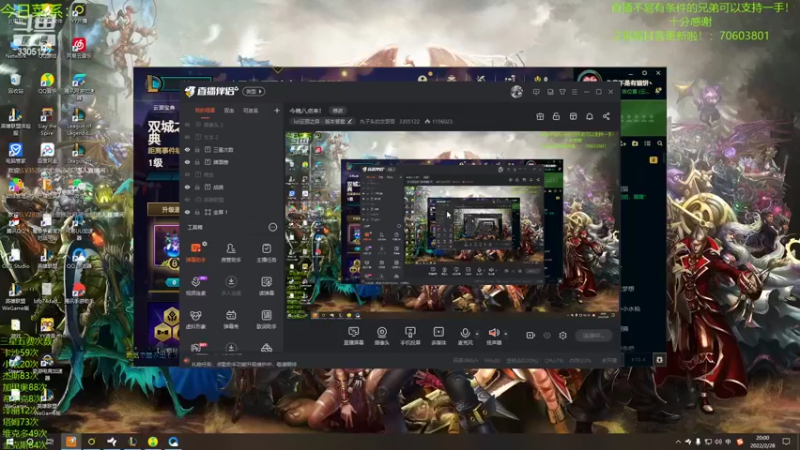Collapse the 工具箱 toolbox section
The image size is (800, 450).
pyautogui.click(x=273, y=227)
